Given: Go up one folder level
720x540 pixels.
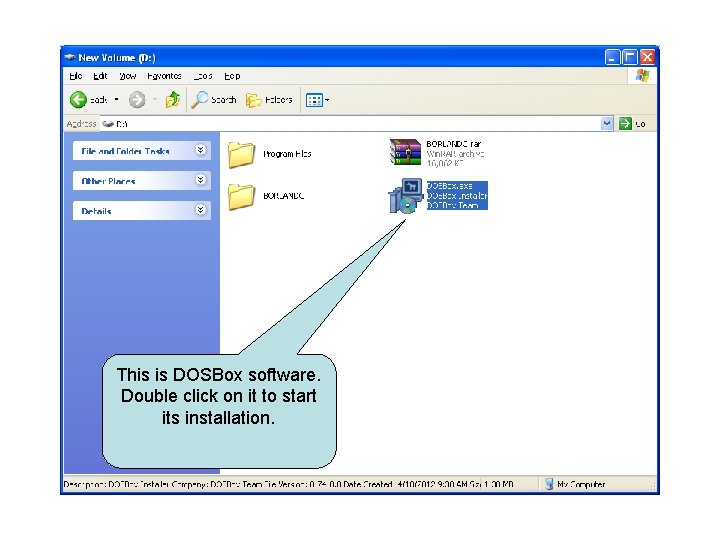Looking at the screenshot, I should pyautogui.click(x=173, y=99).
